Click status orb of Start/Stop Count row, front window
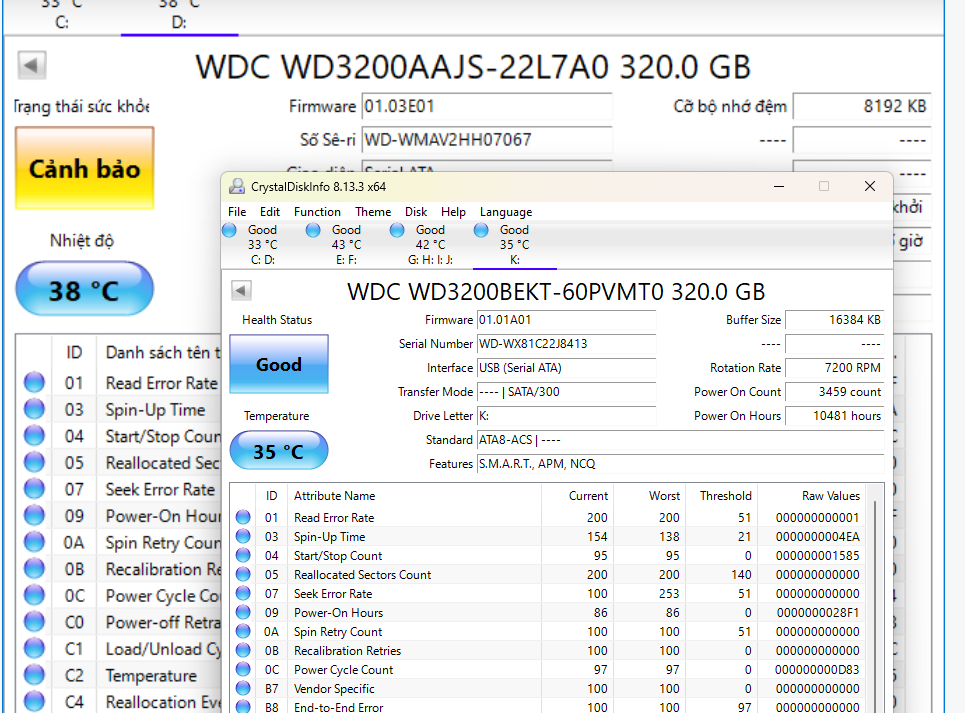Viewport: 965px width, 713px height. pos(243,556)
